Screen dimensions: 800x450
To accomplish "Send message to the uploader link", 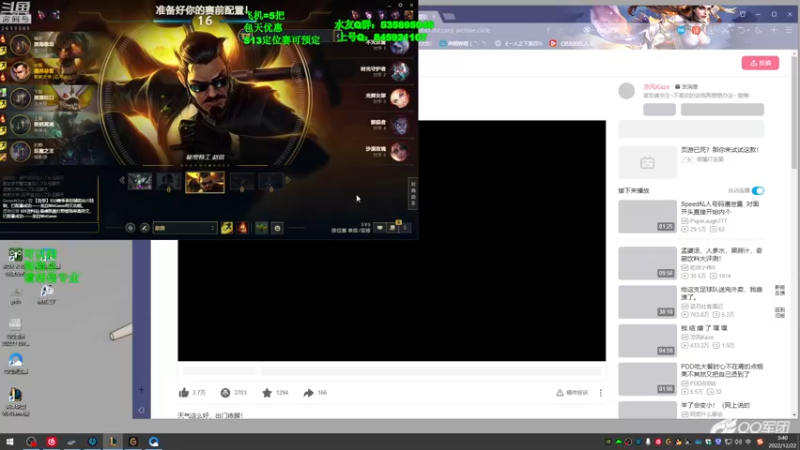I will (686, 87).
